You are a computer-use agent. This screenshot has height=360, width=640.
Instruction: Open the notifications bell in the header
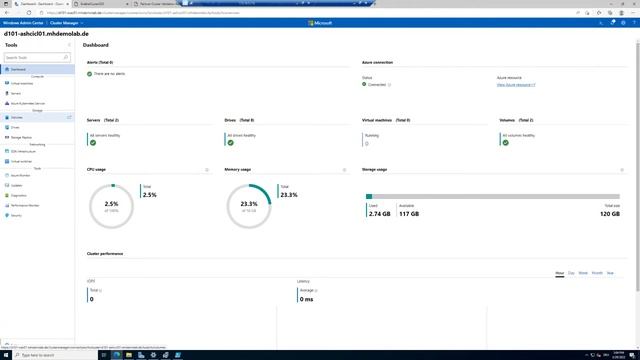613,23
